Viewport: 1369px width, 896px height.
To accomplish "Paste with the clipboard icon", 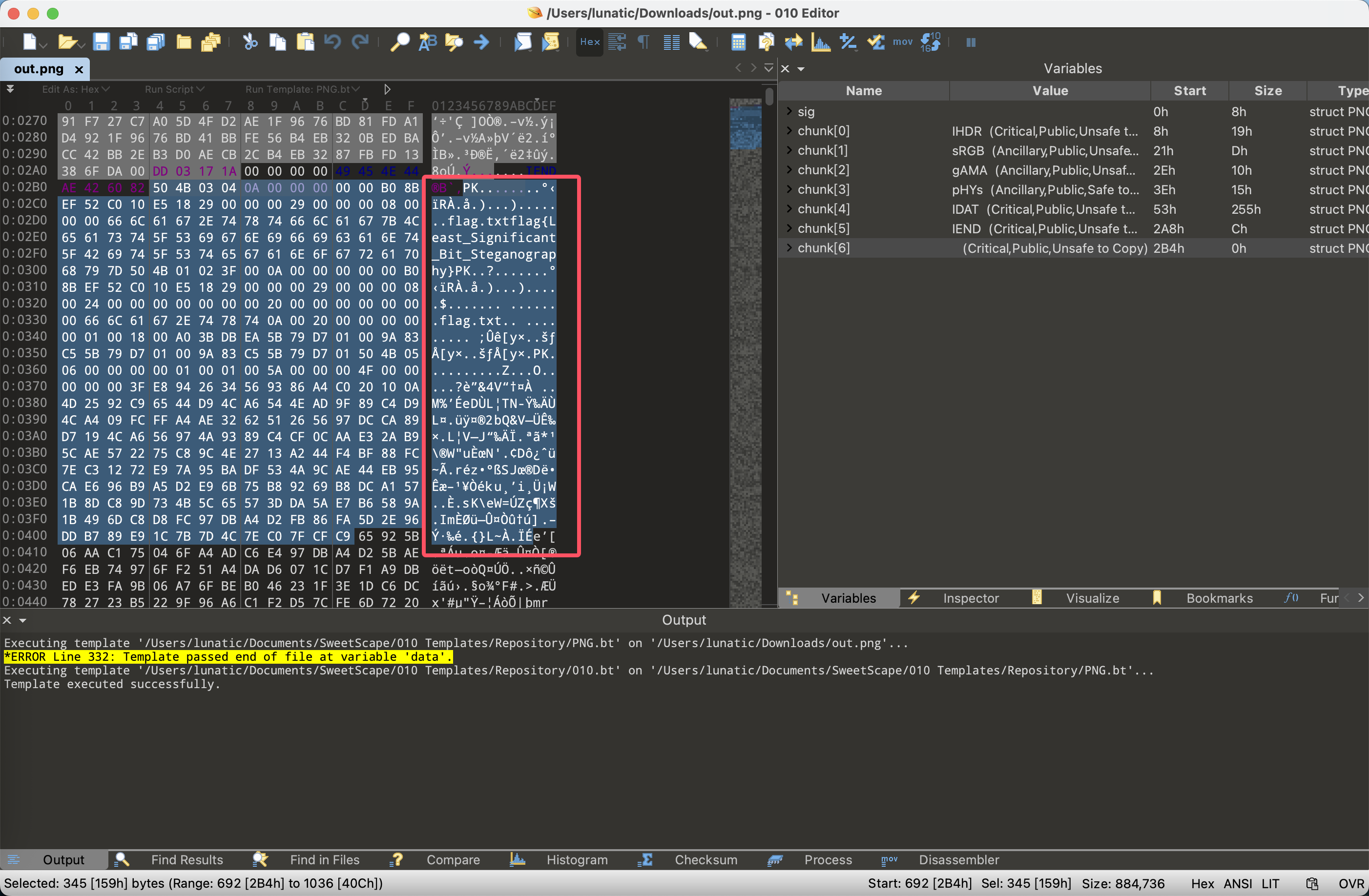I will tap(306, 42).
